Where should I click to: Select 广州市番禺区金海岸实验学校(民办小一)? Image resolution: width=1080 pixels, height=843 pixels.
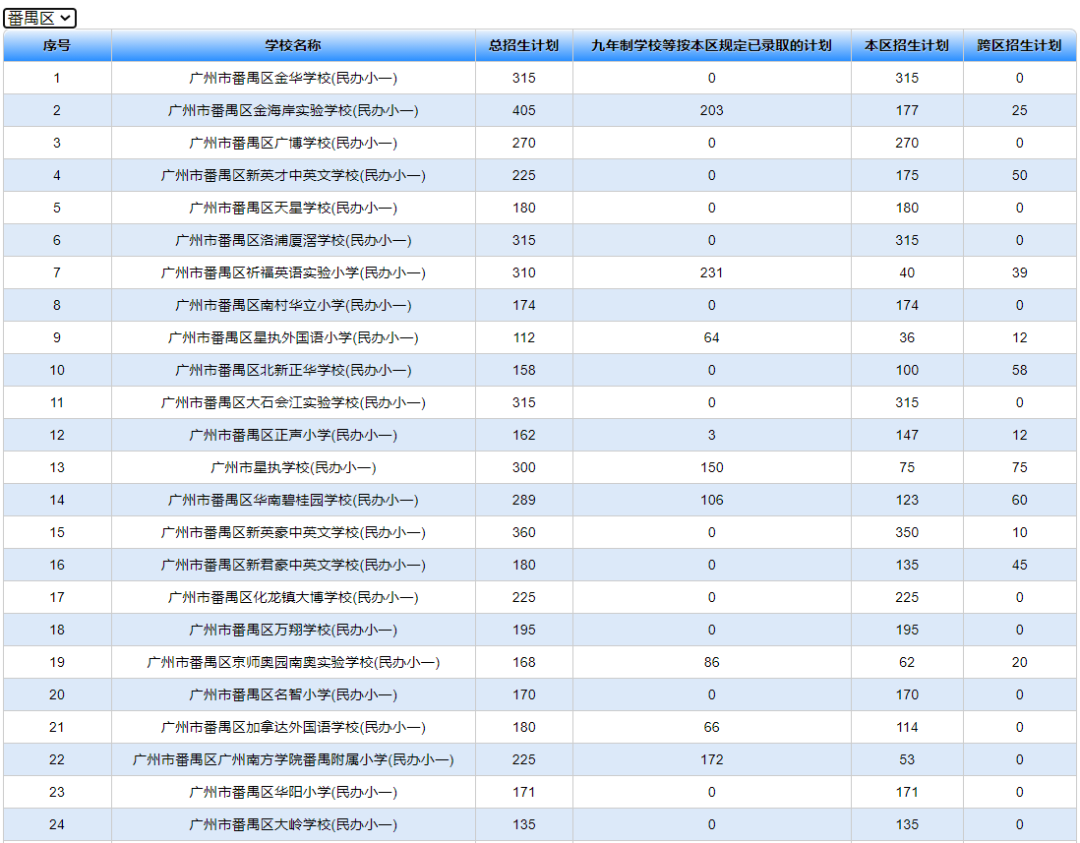(x=293, y=111)
